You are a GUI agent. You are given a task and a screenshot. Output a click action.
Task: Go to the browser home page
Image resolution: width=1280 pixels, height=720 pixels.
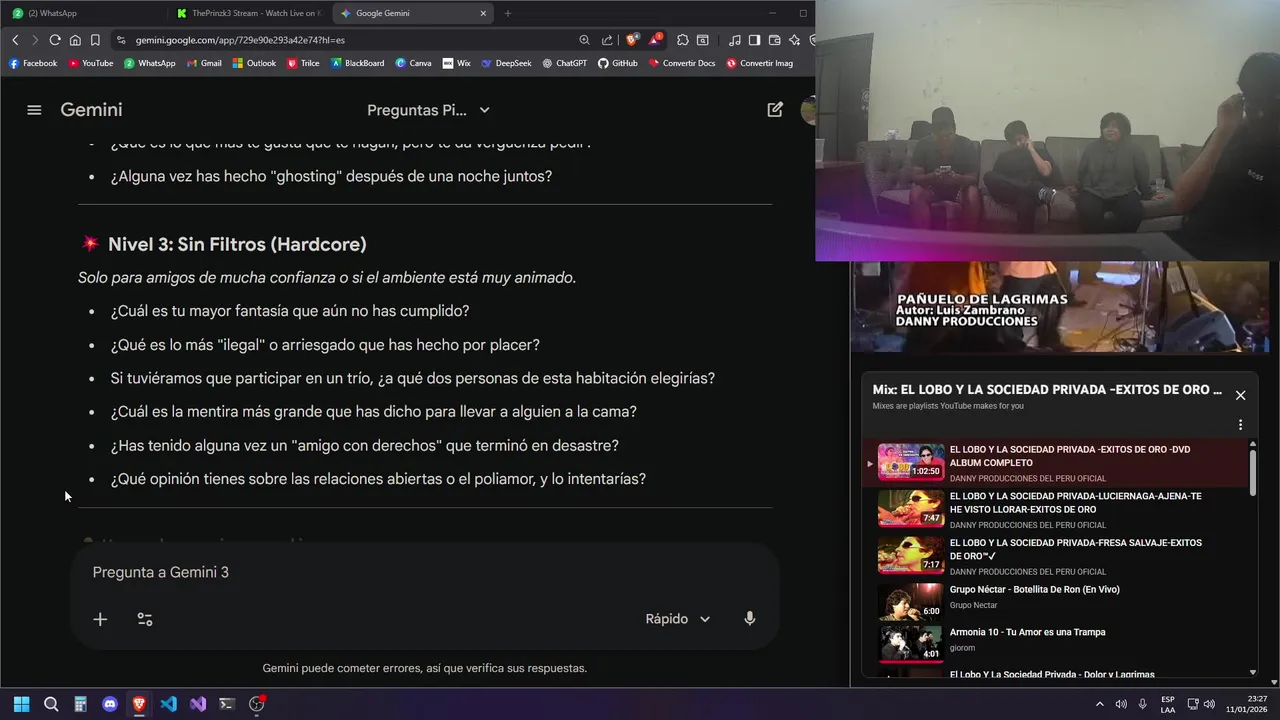(x=75, y=40)
